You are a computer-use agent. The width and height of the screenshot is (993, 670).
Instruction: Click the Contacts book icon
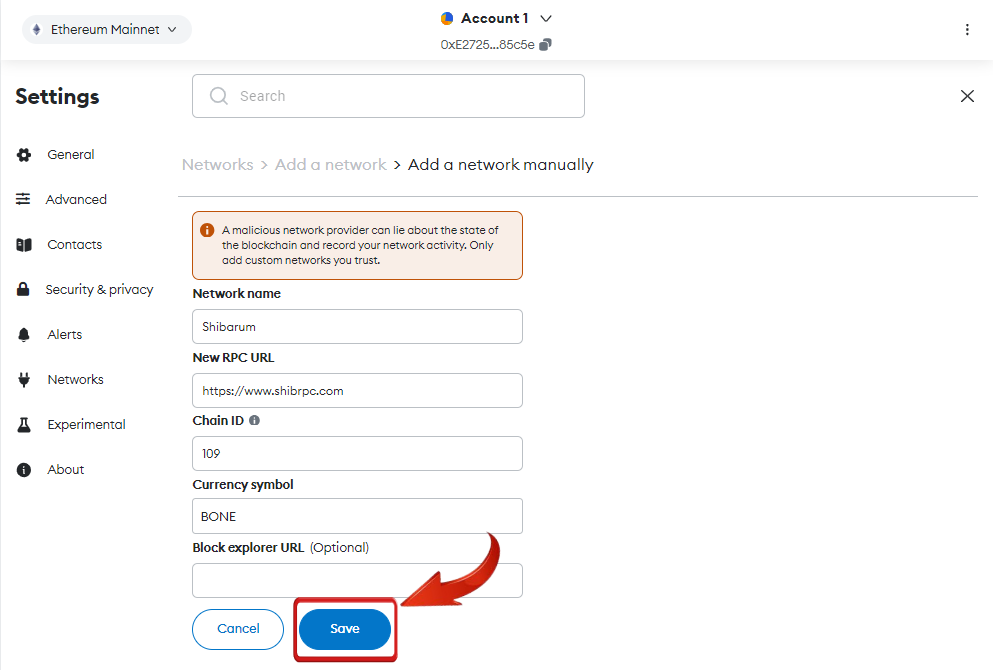(24, 244)
